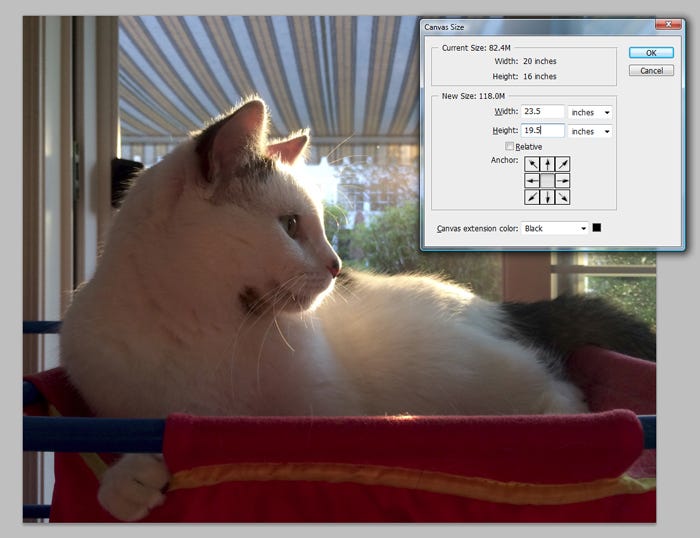
Task: Open the Width units dropdown
Action: tap(590, 113)
